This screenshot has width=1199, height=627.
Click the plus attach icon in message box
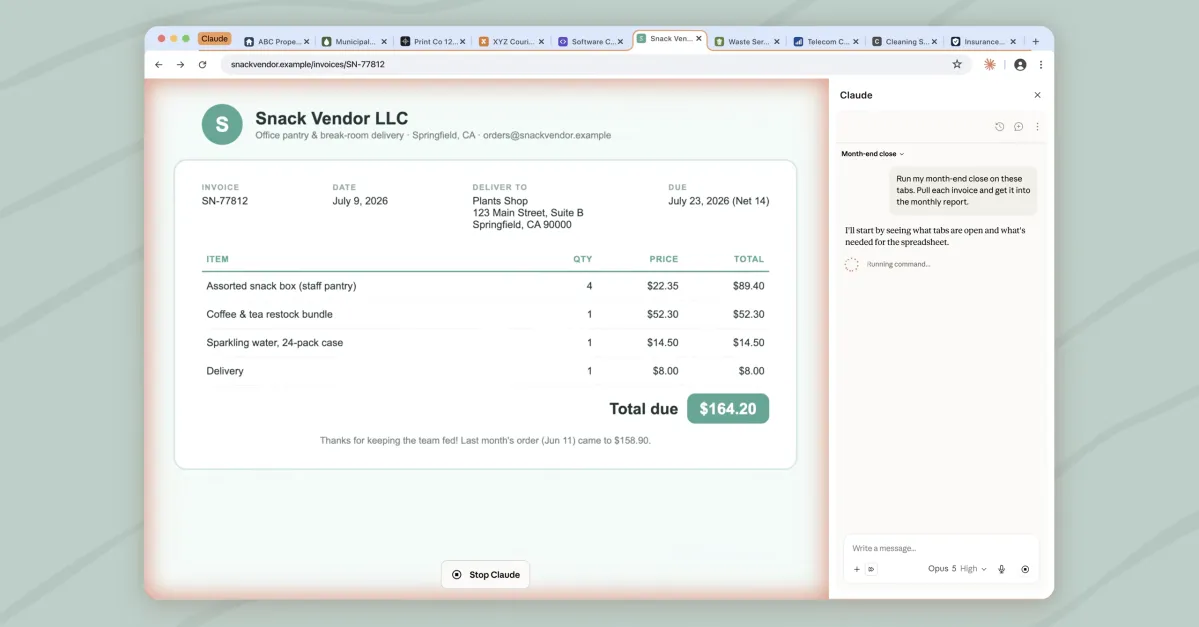tap(856, 569)
